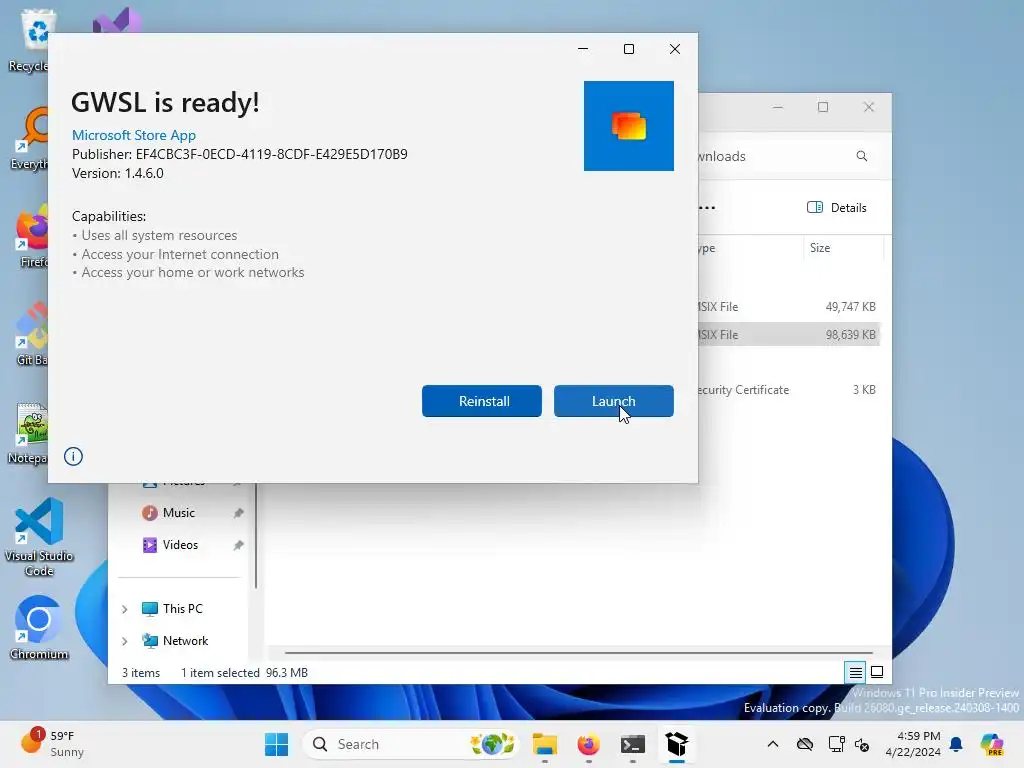Click muted volume tray icon
The height and width of the screenshot is (768, 1024).
pos(862,744)
